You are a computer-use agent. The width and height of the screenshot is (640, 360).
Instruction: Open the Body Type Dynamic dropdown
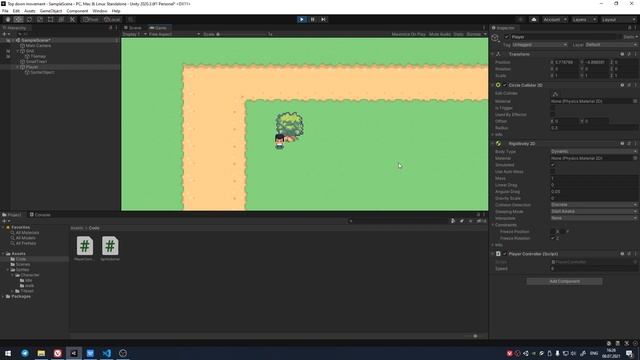click(x=594, y=151)
